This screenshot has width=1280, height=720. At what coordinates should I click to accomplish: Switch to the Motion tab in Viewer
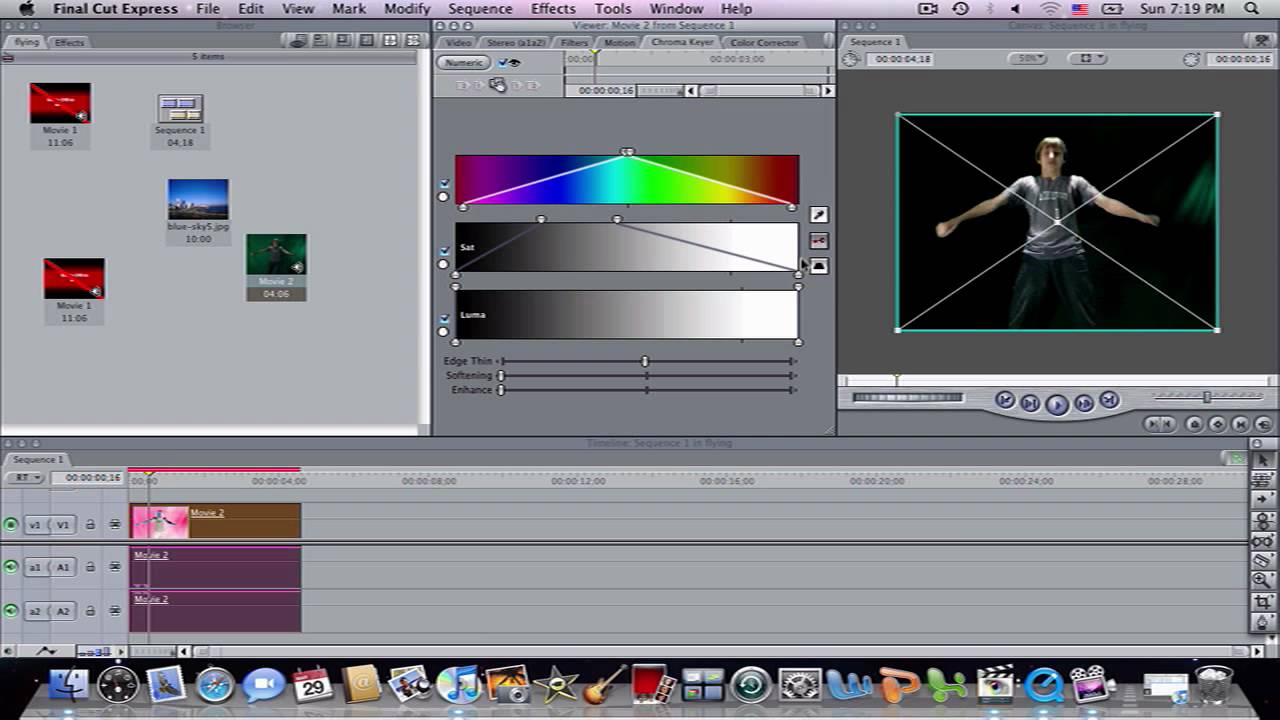[x=619, y=43]
